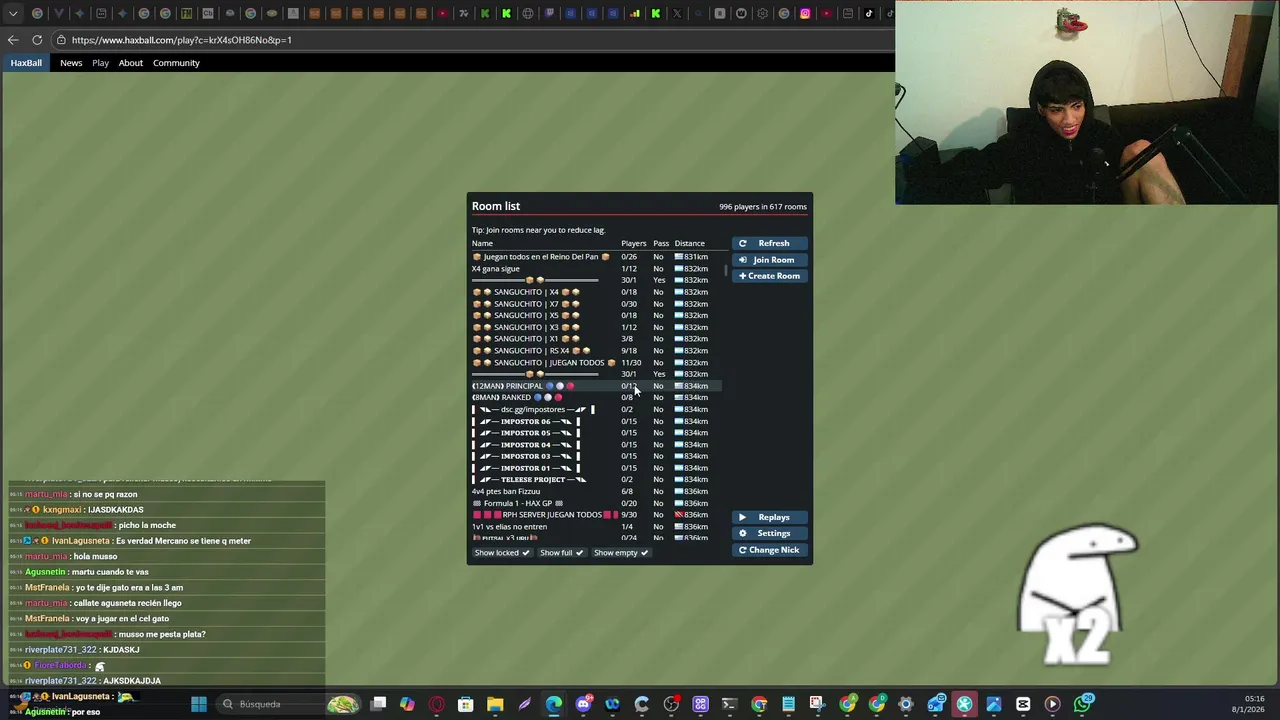
Task: Open Replays from the room list panel
Action: (x=769, y=517)
